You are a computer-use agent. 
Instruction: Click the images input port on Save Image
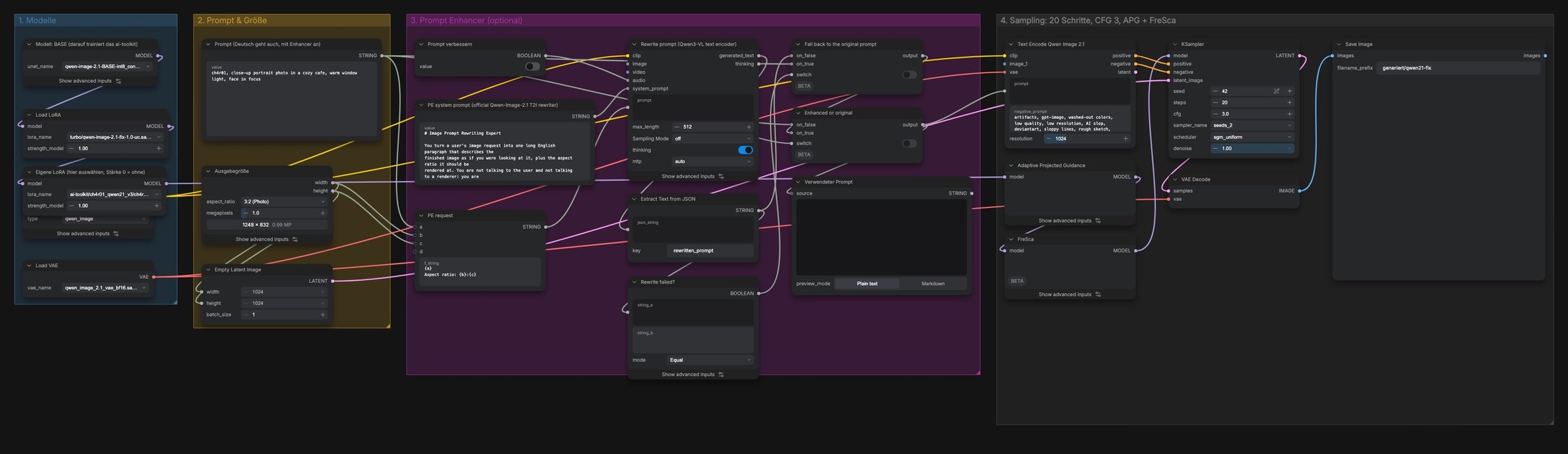[1332, 56]
